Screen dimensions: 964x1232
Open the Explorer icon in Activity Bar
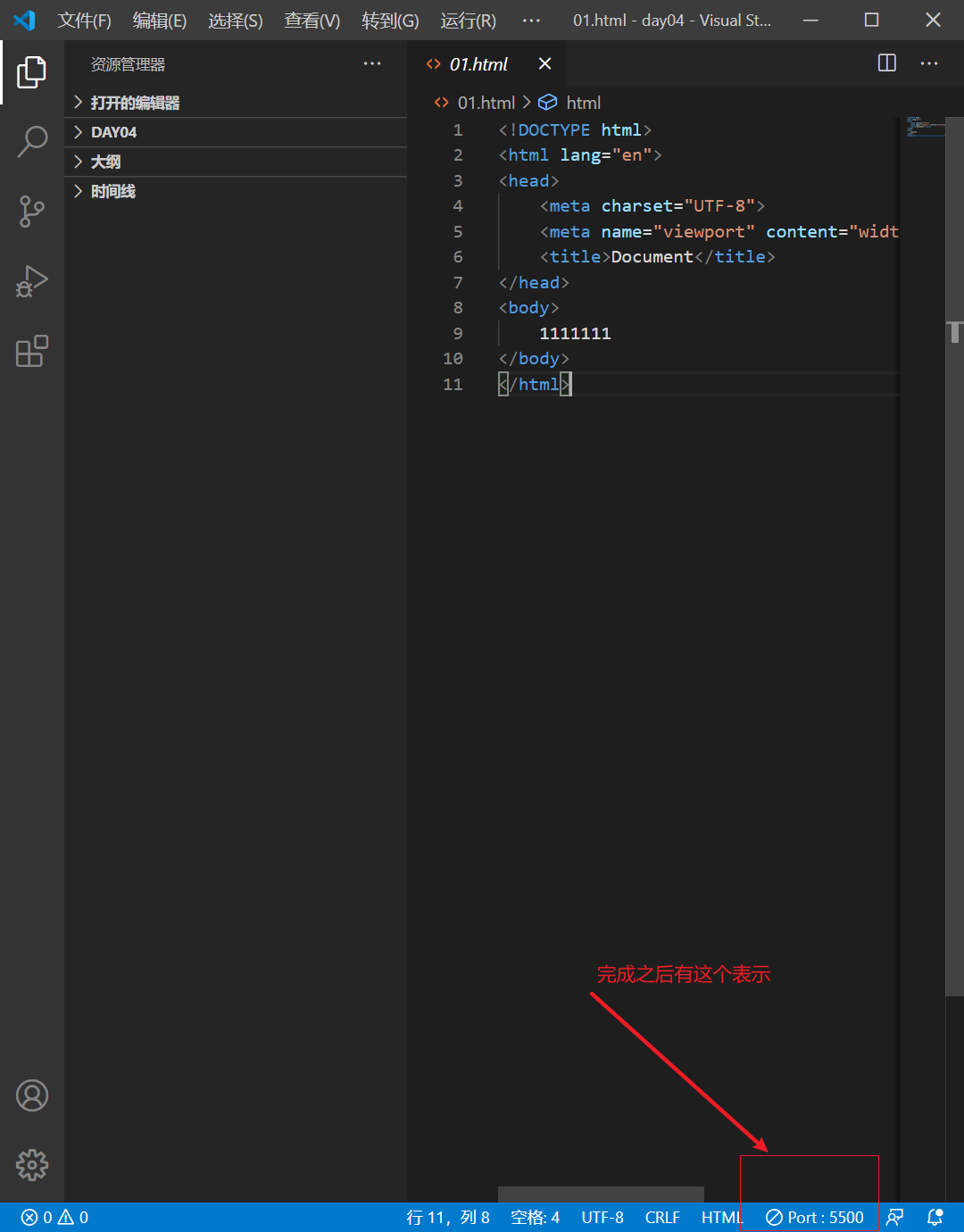[x=32, y=73]
